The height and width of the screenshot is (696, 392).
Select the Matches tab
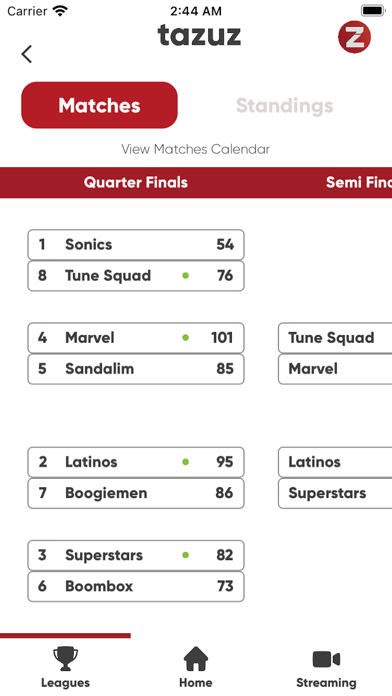[99, 105]
